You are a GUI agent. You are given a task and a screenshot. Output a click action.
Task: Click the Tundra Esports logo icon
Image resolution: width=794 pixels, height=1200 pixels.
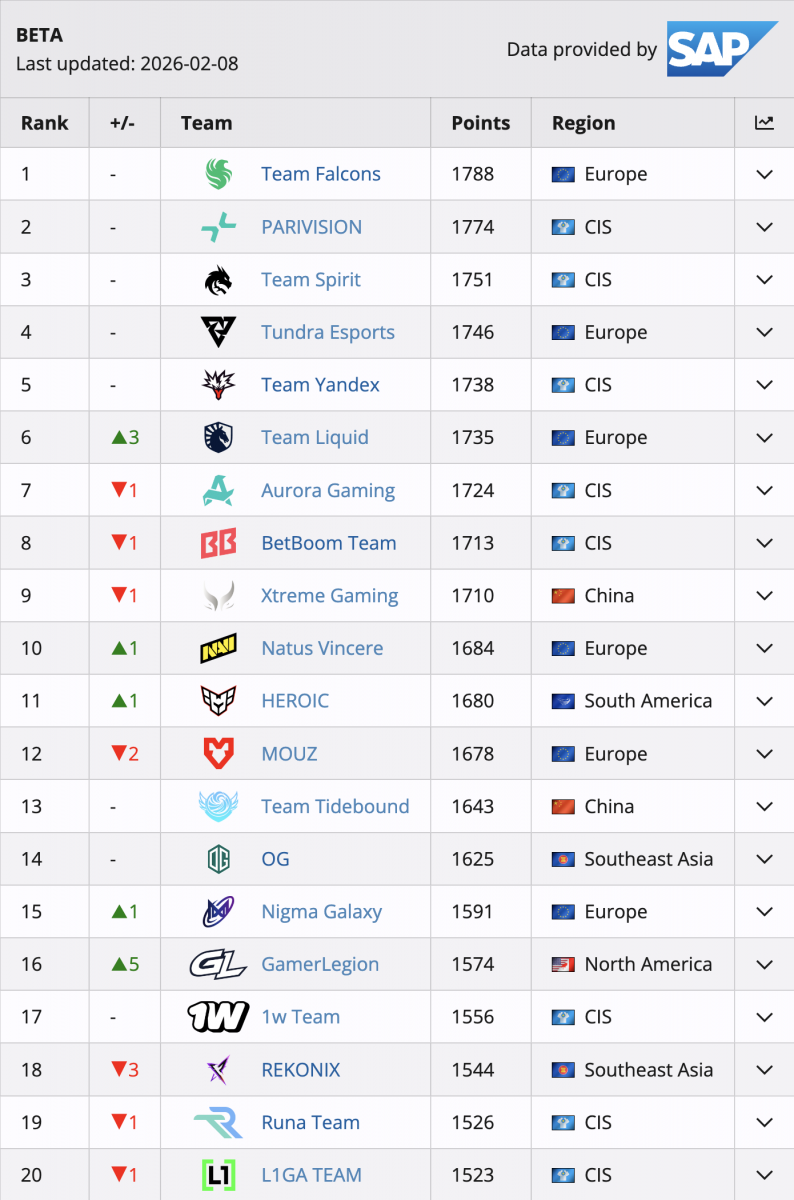point(218,332)
